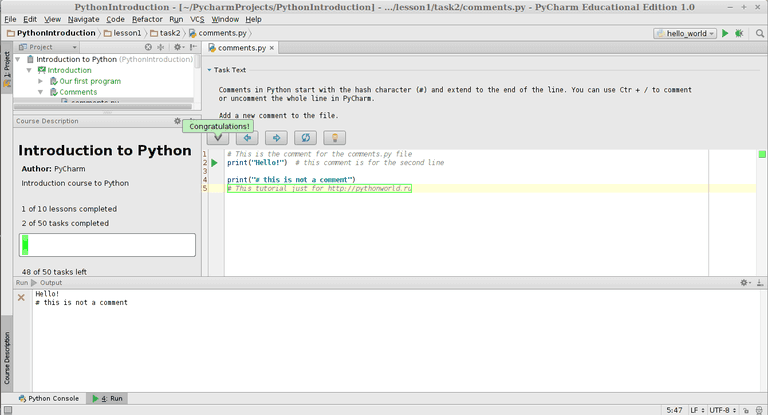Open the View menu
This screenshot has width=768, height=415.
52,19
